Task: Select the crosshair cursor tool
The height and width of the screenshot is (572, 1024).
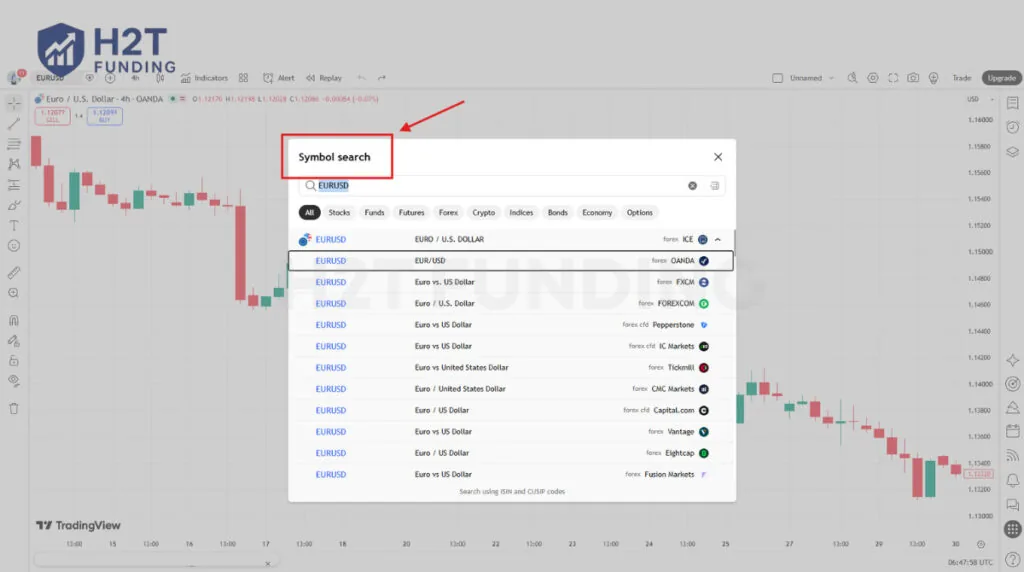Action: tap(14, 103)
